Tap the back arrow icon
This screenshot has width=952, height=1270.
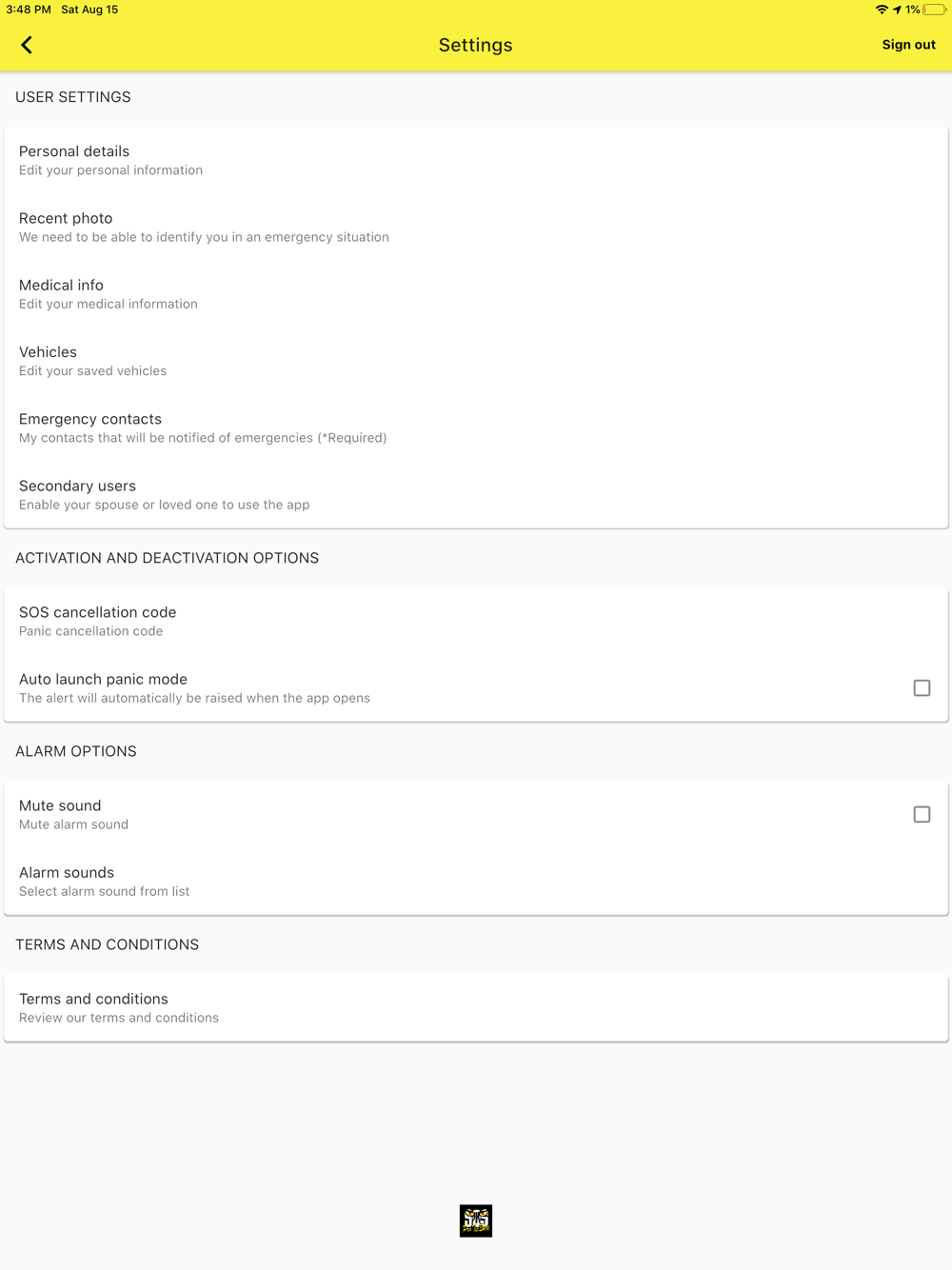tap(27, 45)
